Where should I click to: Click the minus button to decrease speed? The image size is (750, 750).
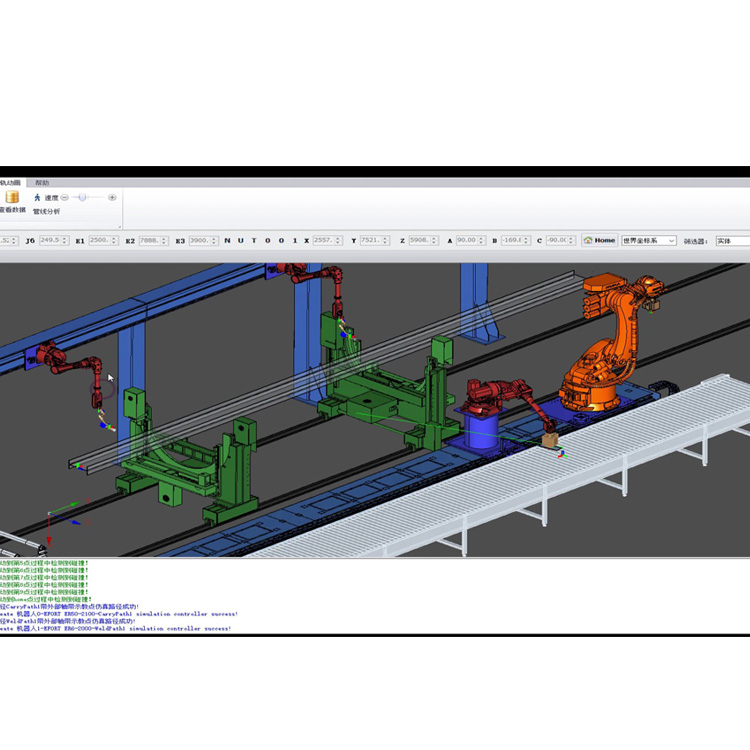[x=65, y=198]
